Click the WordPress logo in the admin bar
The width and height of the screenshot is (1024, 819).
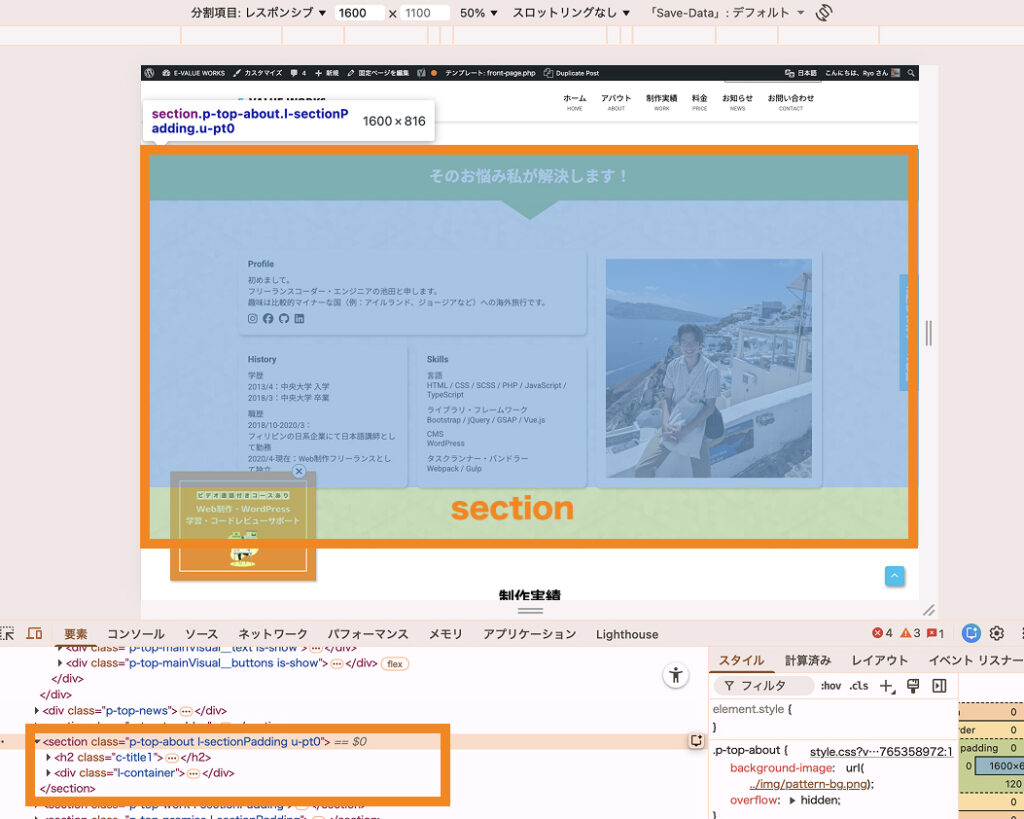point(148,72)
